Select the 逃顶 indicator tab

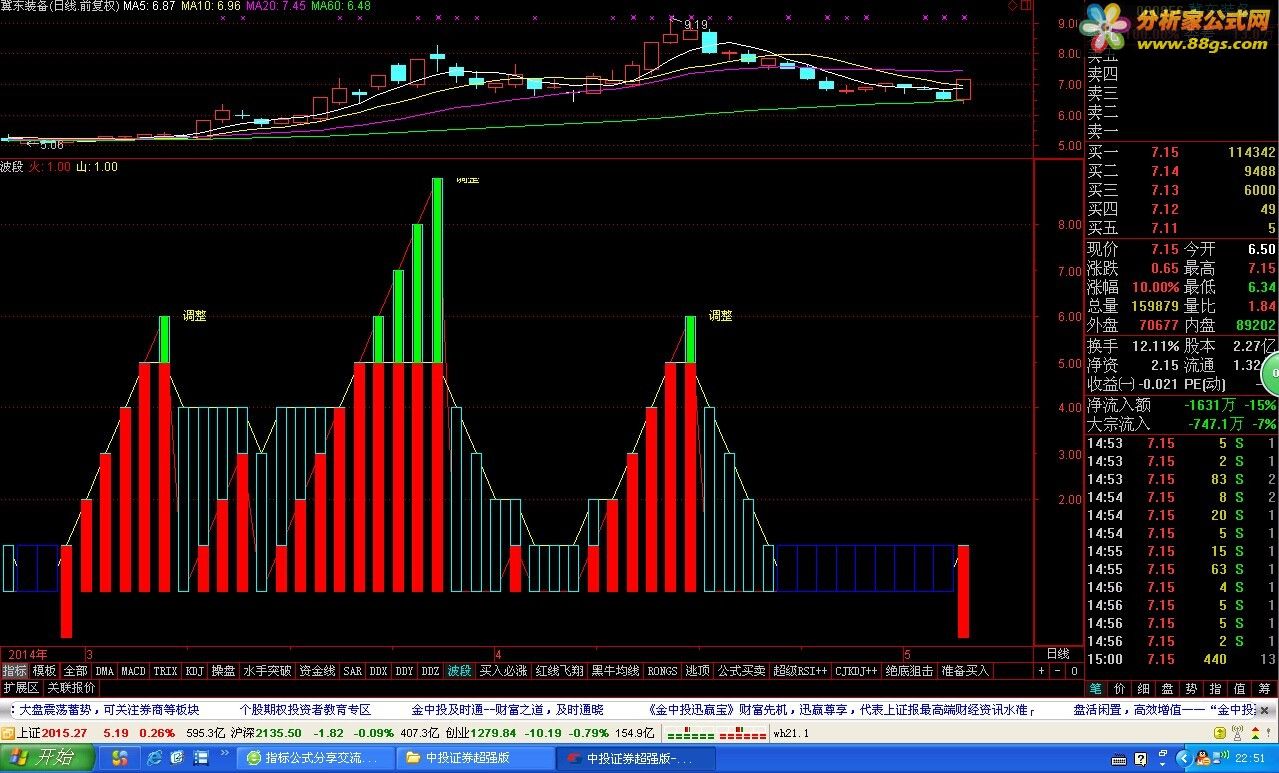pyautogui.click(x=697, y=671)
